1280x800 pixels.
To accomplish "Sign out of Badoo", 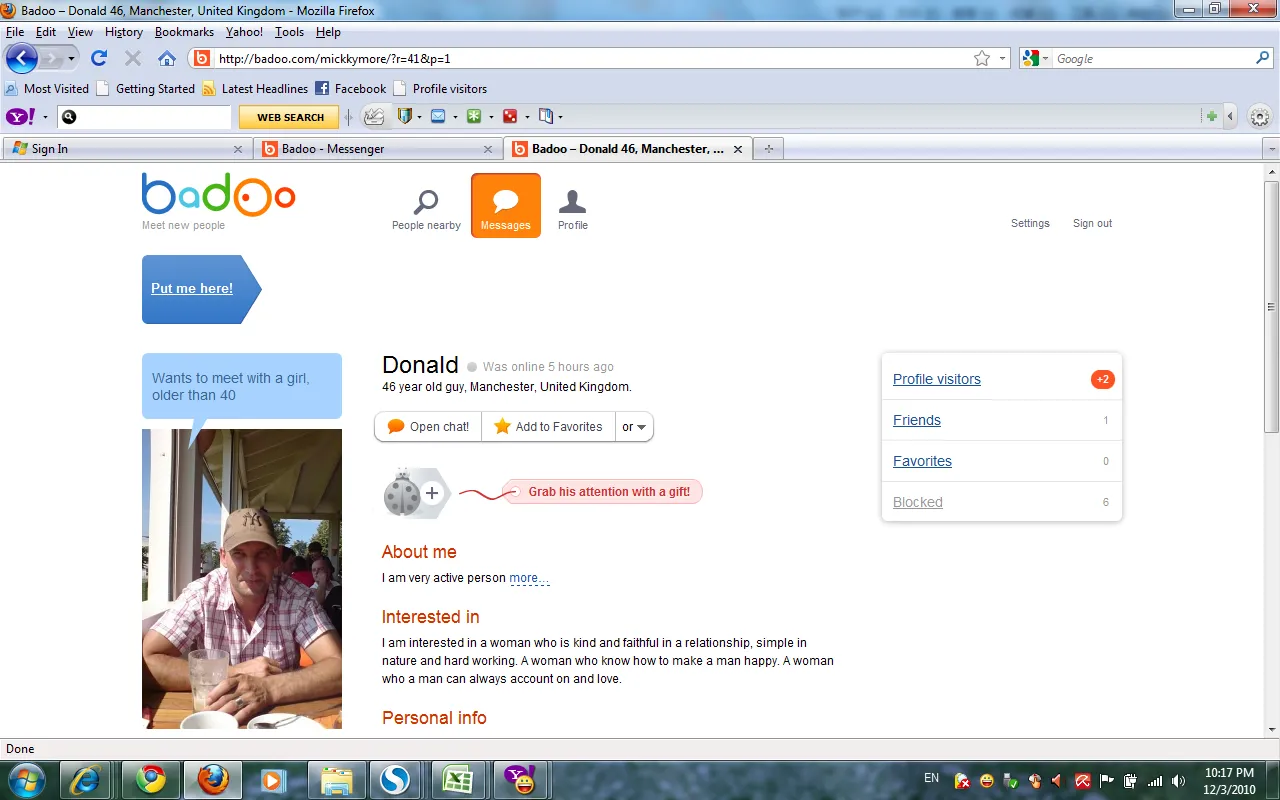I will click(x=1092, y=223).
